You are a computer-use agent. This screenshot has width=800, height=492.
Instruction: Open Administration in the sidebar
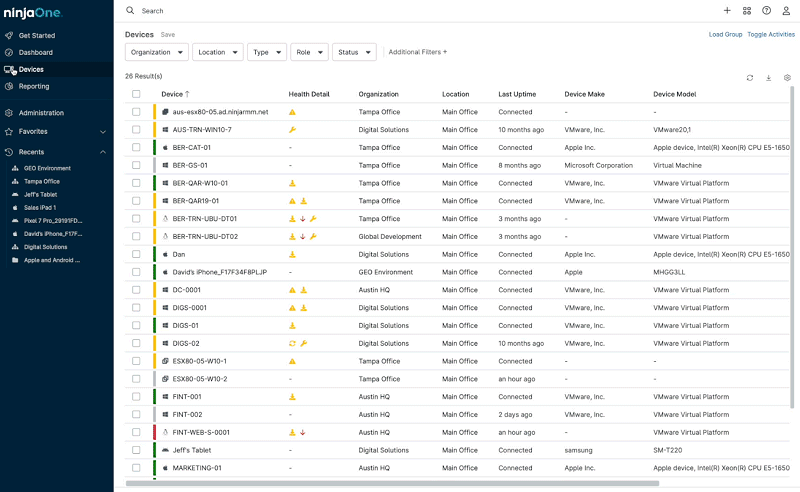(41, 113)
